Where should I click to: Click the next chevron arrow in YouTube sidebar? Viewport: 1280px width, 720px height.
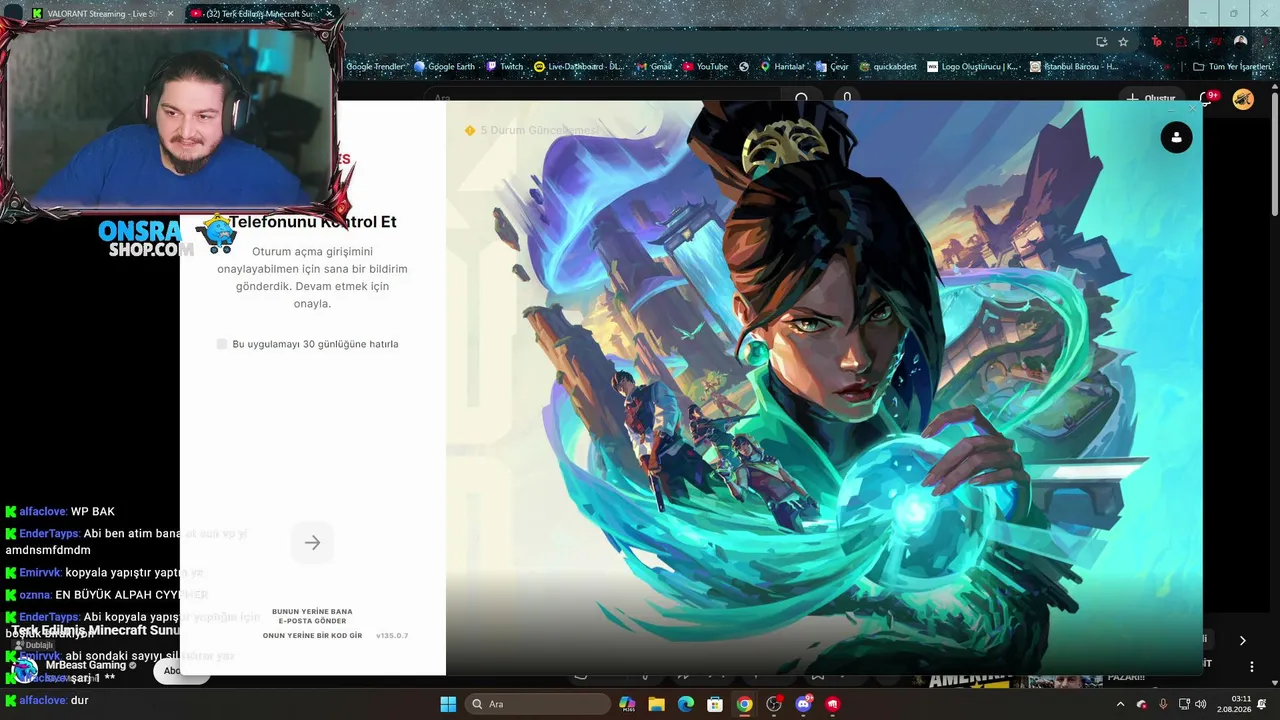1242,640
